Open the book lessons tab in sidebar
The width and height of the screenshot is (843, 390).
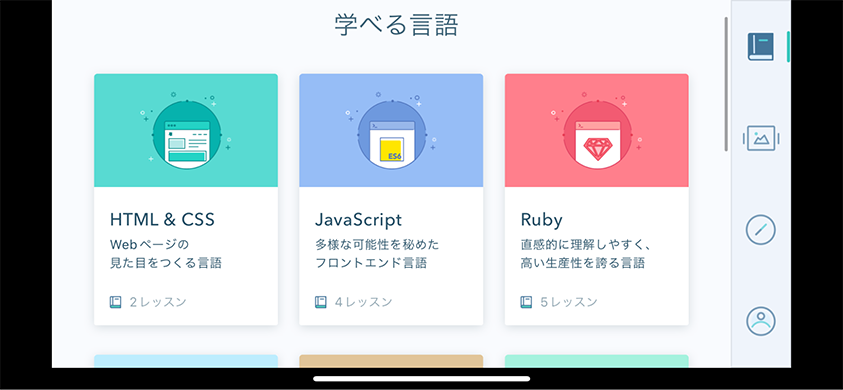[x=760, y=46]
